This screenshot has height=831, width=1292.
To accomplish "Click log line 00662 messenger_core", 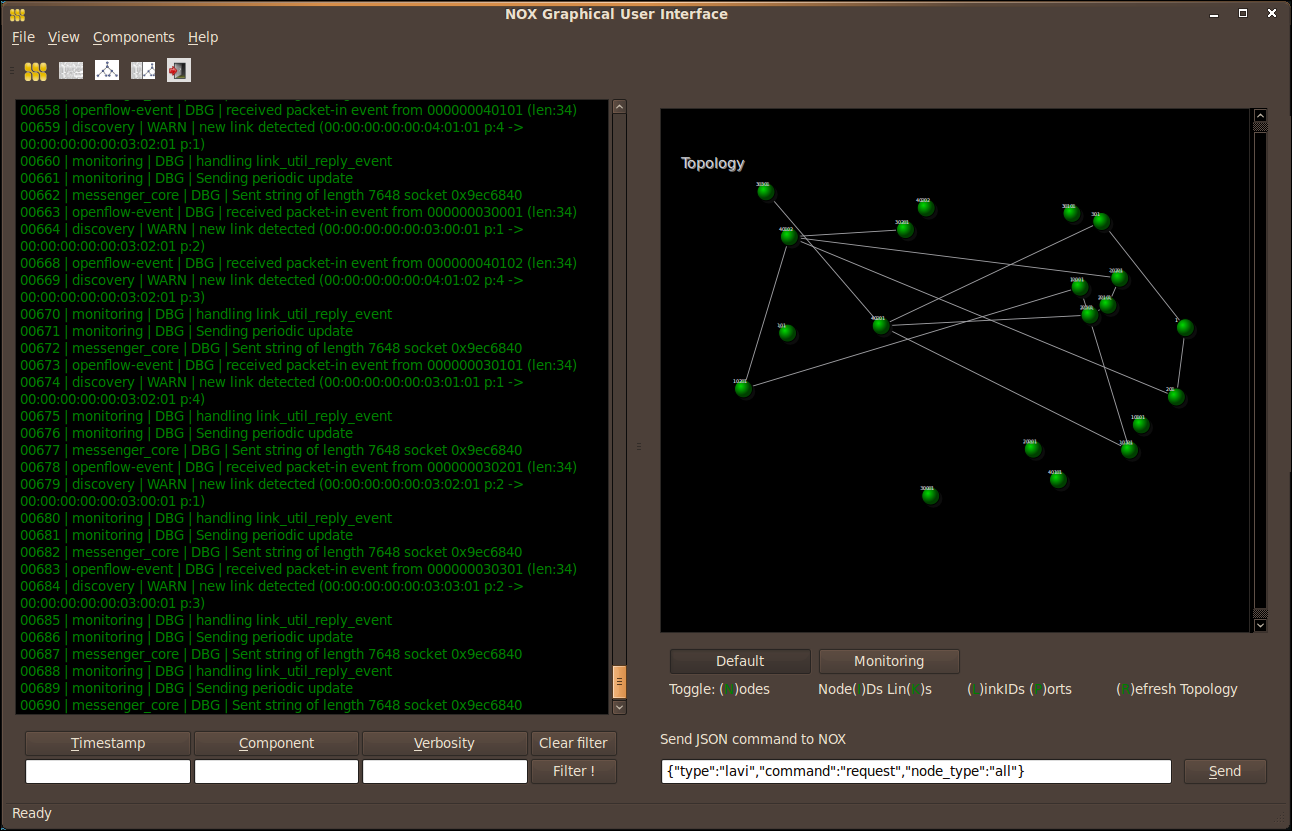I will point(271,195).
